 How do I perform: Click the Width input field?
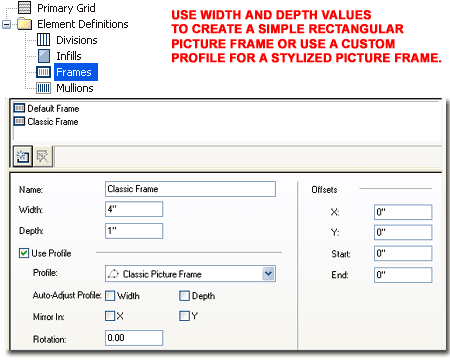(134, 209)
